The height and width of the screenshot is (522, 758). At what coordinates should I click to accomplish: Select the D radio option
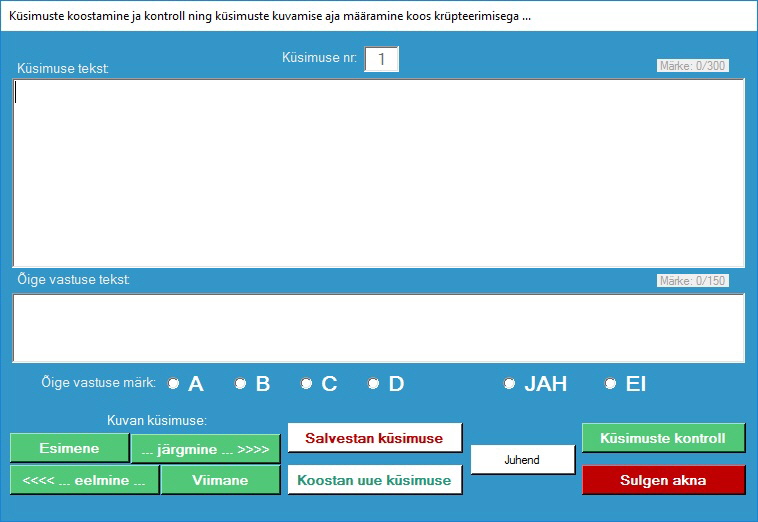click(x=373, y=384)
